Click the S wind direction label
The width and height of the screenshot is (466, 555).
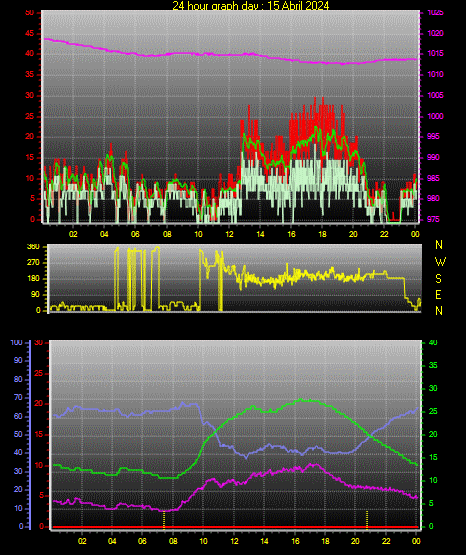pos(438,279)
